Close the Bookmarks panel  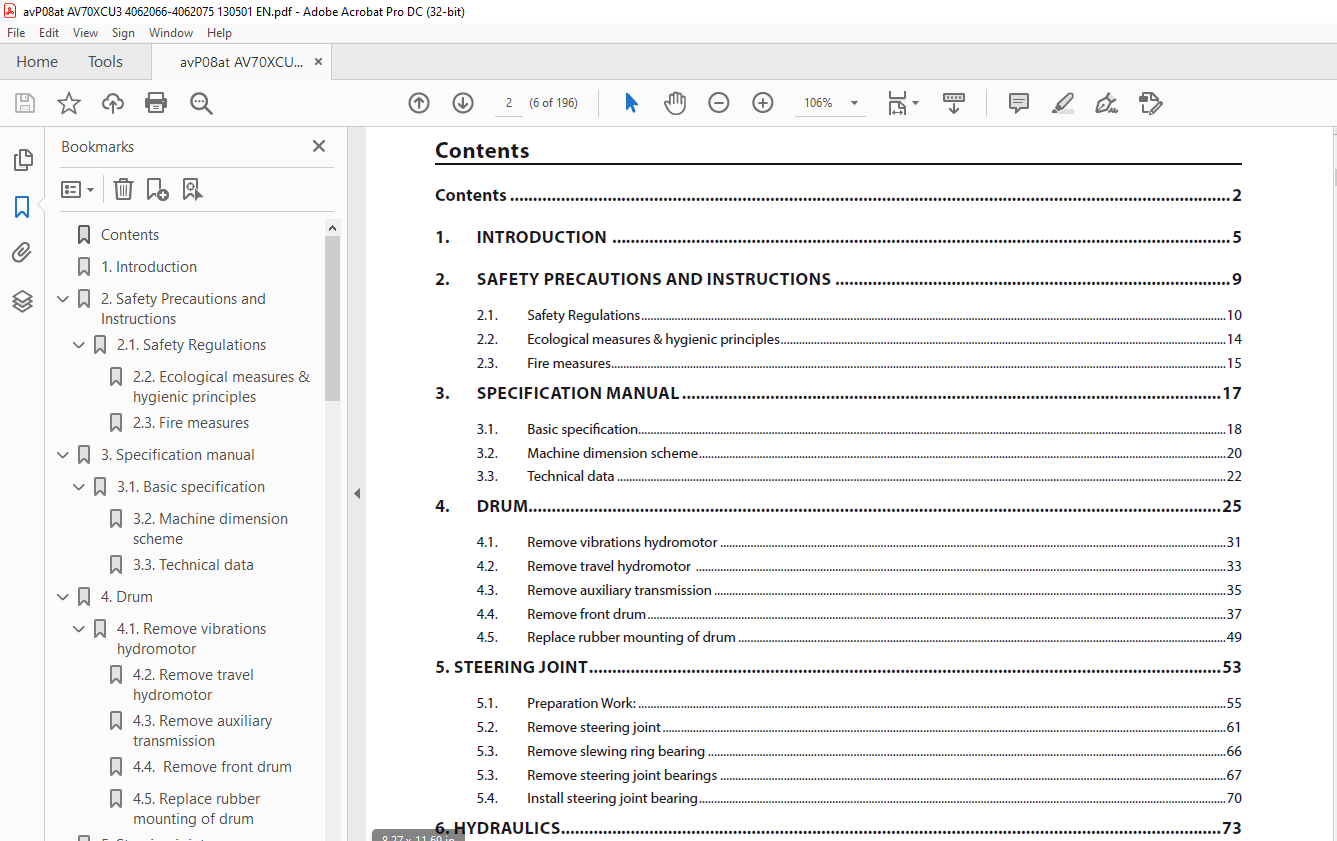pyautogui.click(x=319, y=146)
